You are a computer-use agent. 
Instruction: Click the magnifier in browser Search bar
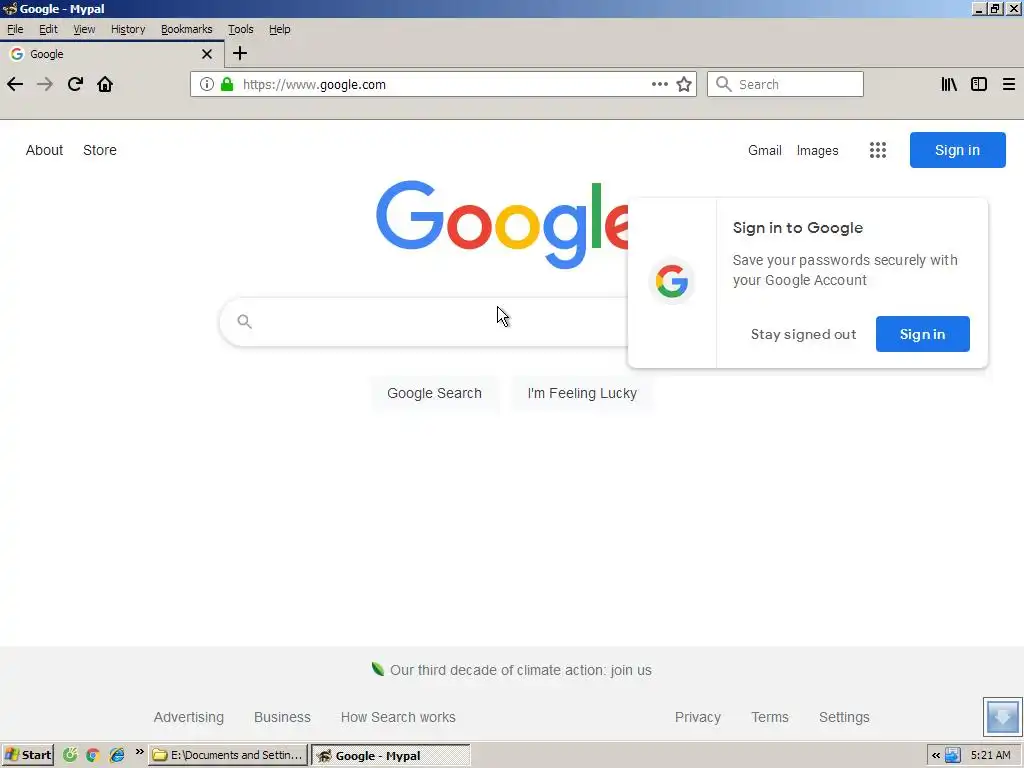pyautogui.click(x=724, y=84)
